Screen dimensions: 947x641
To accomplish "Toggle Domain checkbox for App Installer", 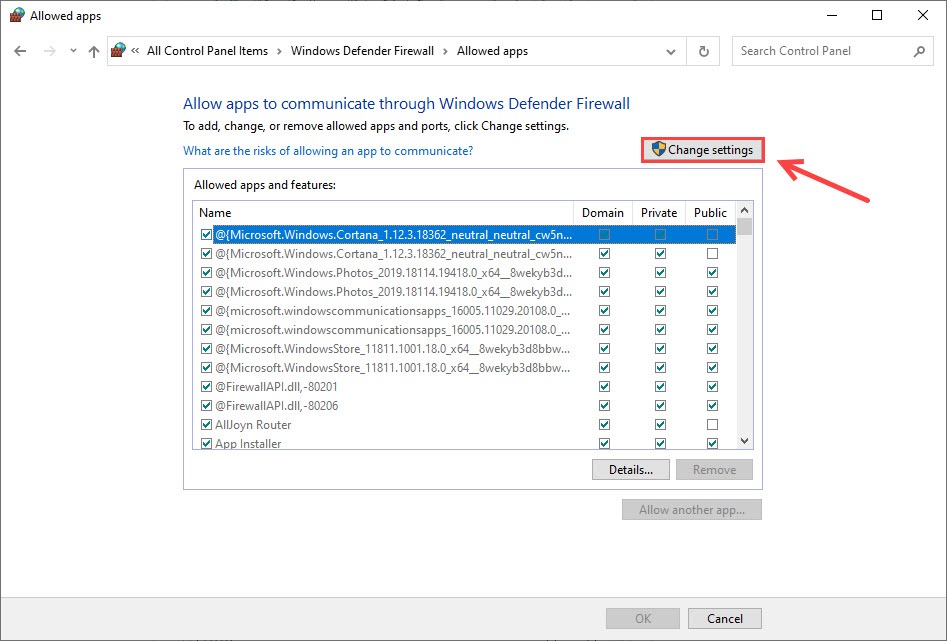I will click(x=604, y=443).
